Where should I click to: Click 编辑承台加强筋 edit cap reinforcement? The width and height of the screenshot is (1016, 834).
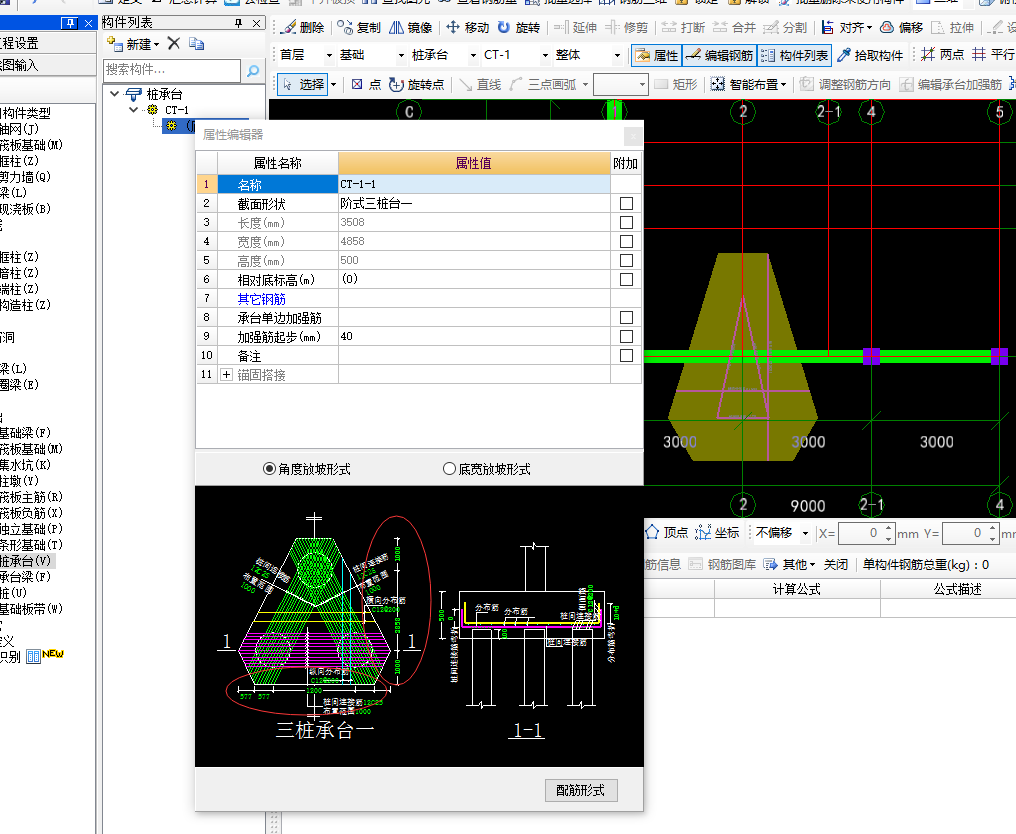point(951,84)
